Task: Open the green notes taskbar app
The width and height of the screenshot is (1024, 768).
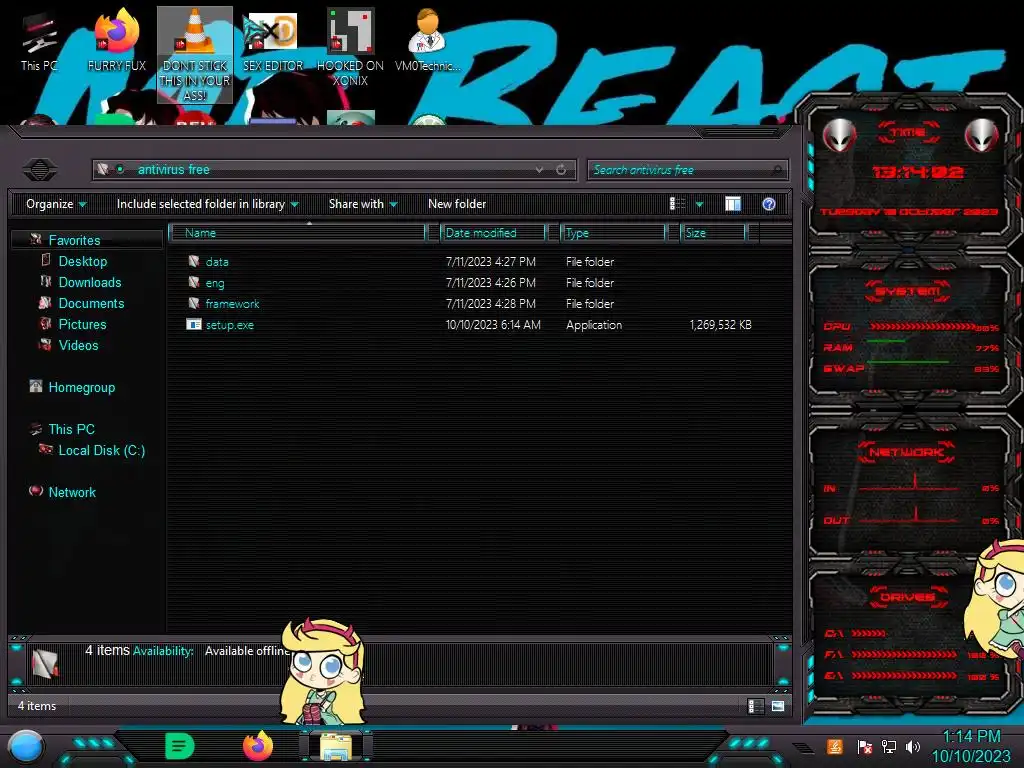Action: click(180, 746)
